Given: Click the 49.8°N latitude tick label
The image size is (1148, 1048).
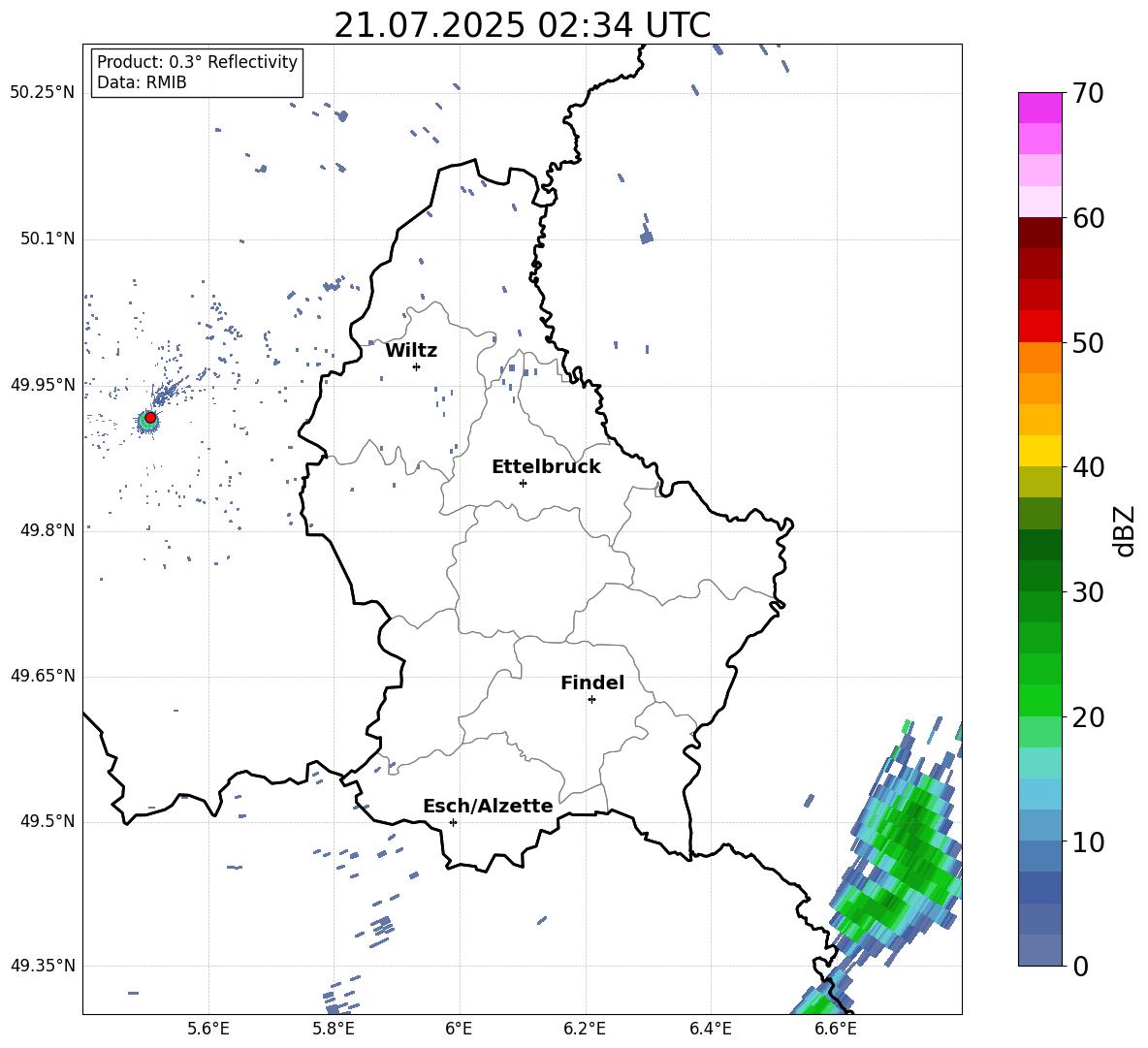Looking at the screenshot, I should [48, 530].
